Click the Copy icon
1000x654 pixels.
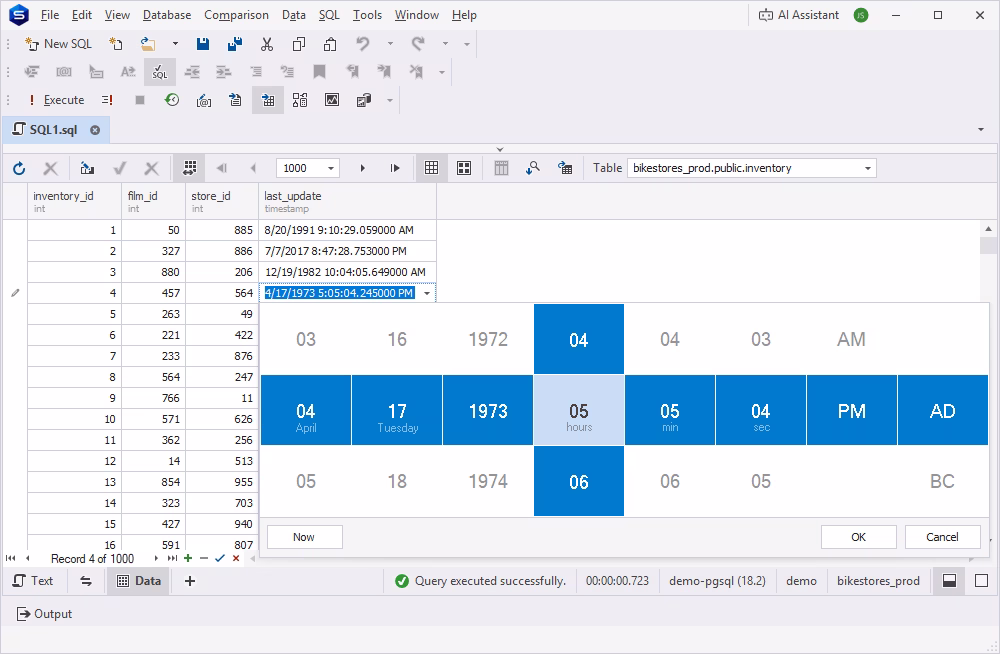click(298, 44)
